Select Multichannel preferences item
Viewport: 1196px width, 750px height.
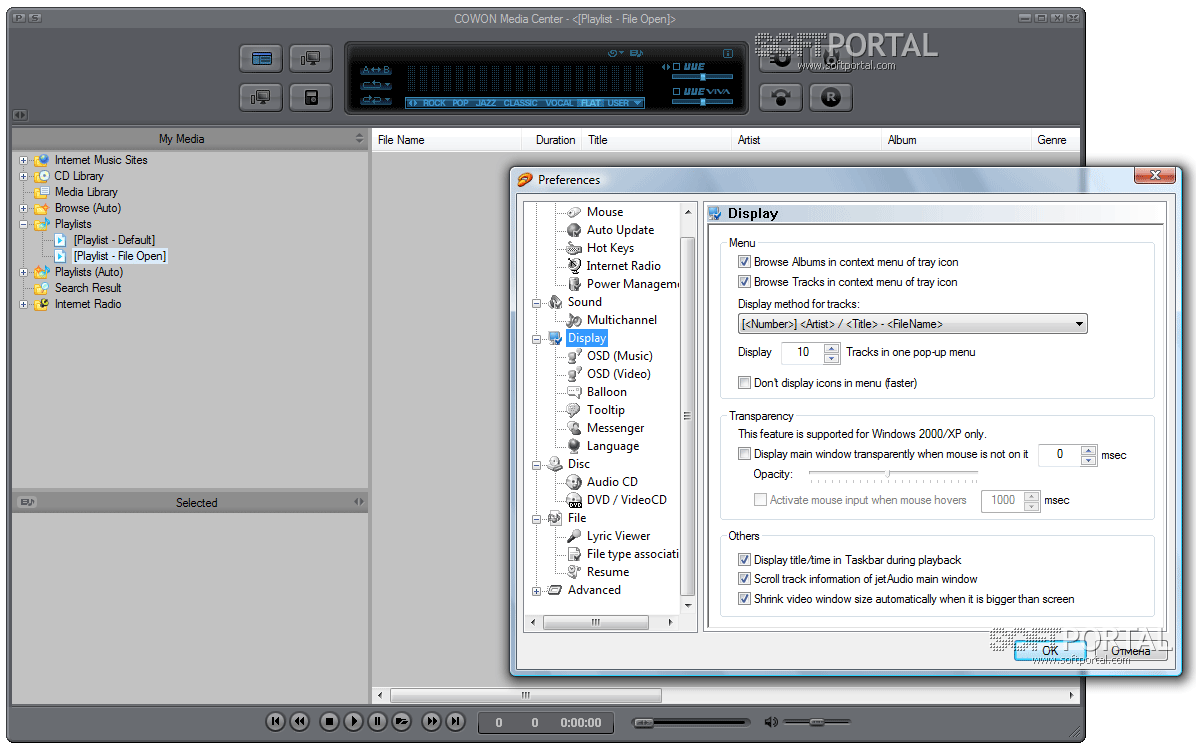pos(622,320)
